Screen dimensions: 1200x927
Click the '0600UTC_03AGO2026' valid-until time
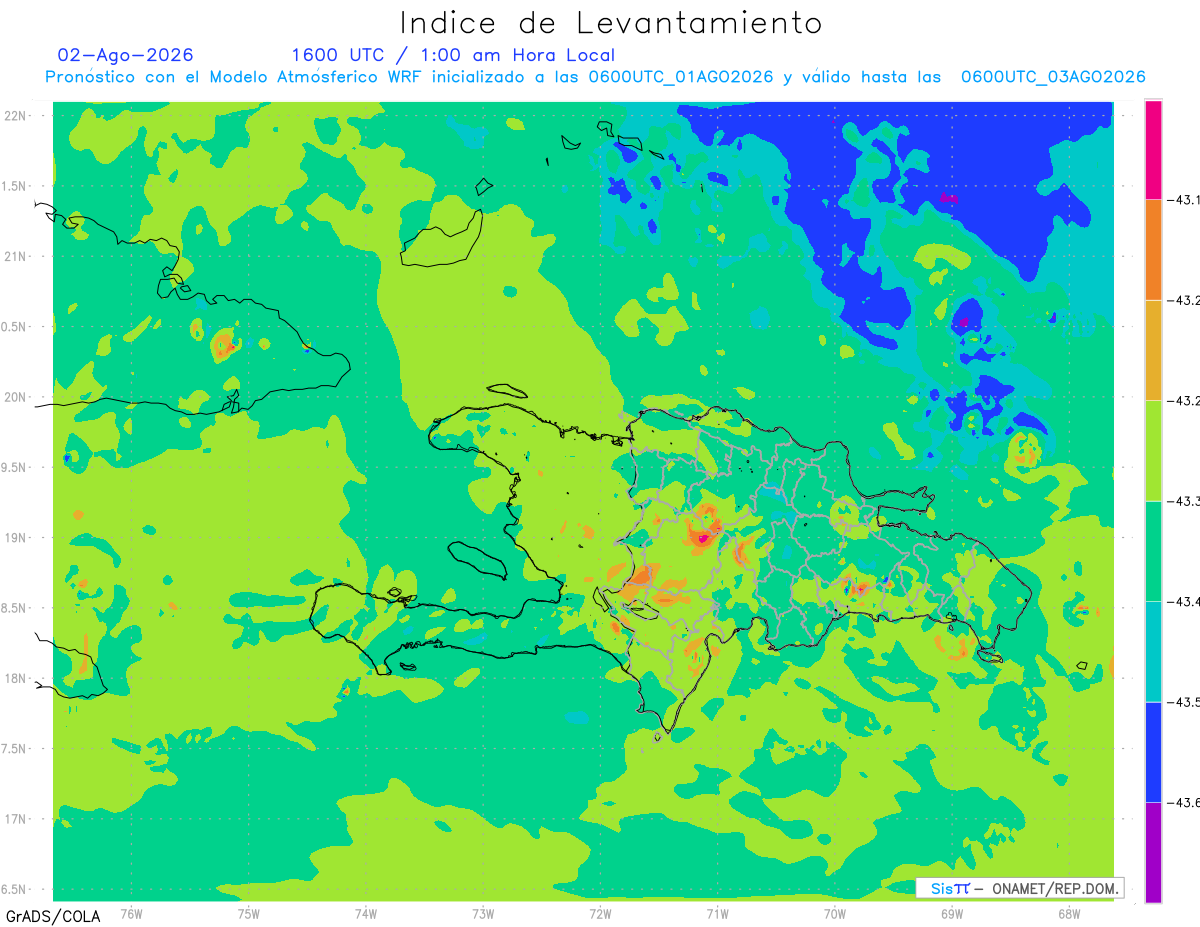point(1053,77)
